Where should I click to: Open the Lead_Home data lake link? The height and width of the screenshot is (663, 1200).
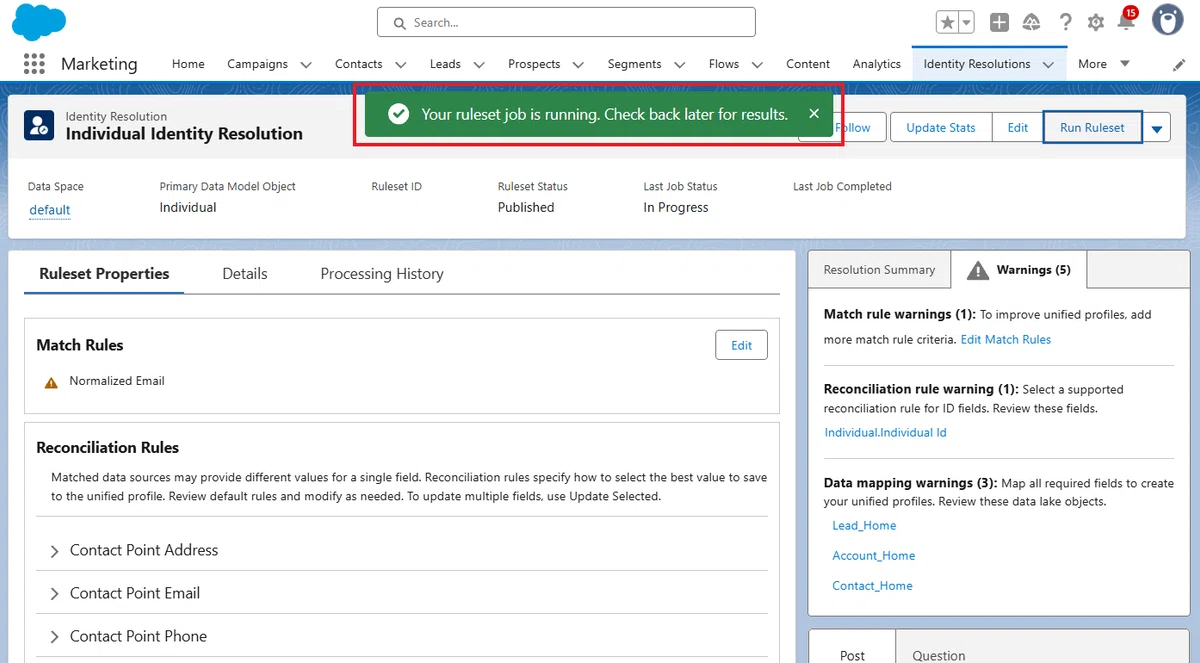(x=864, y=526)
